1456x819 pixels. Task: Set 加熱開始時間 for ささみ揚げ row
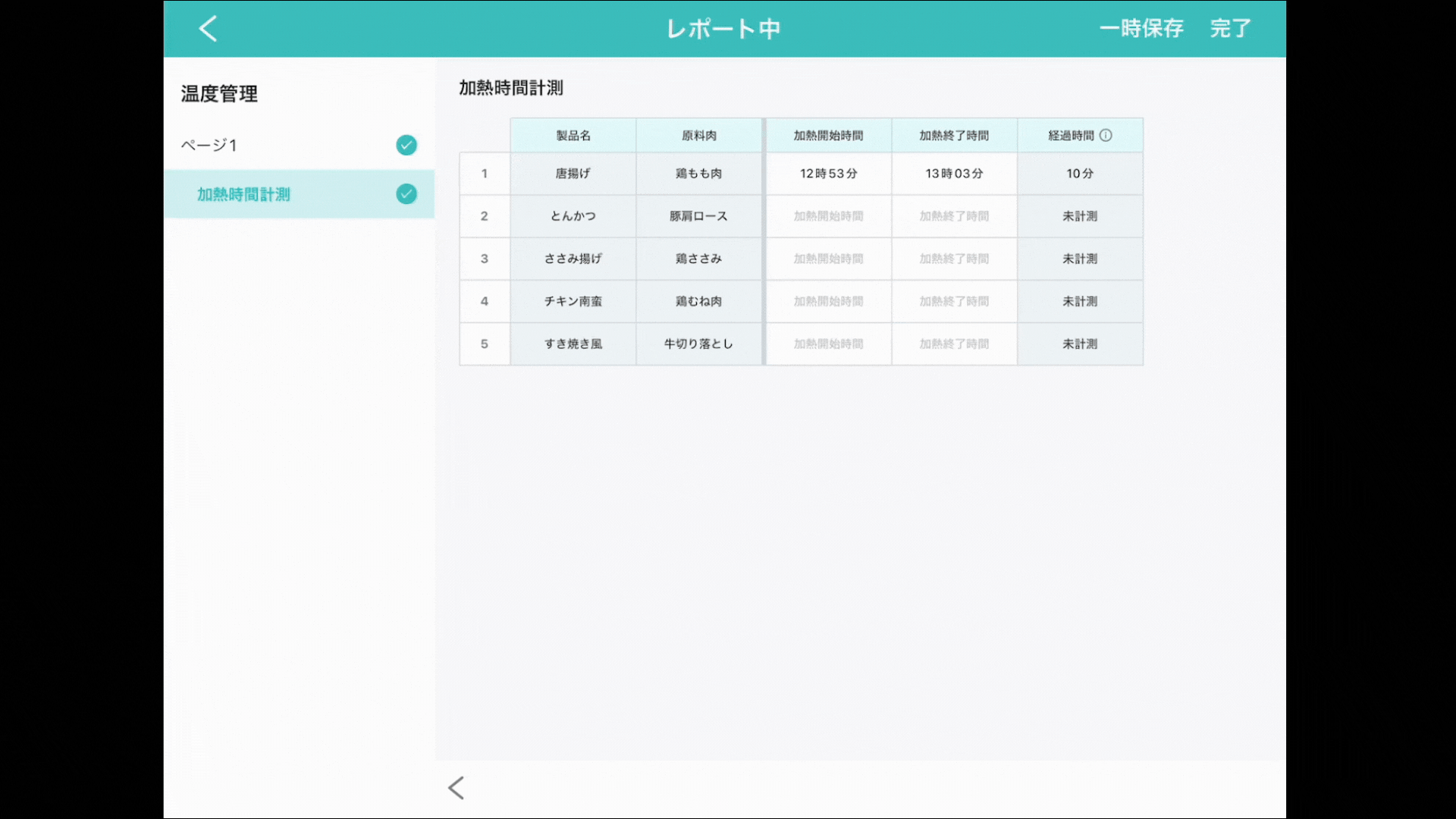[x=828, y=259]
